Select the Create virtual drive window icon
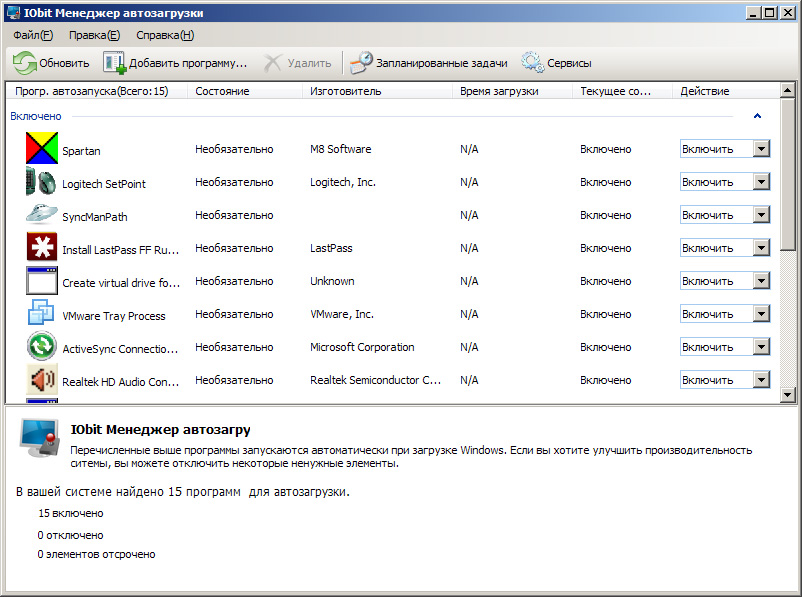 click(41, 280)
